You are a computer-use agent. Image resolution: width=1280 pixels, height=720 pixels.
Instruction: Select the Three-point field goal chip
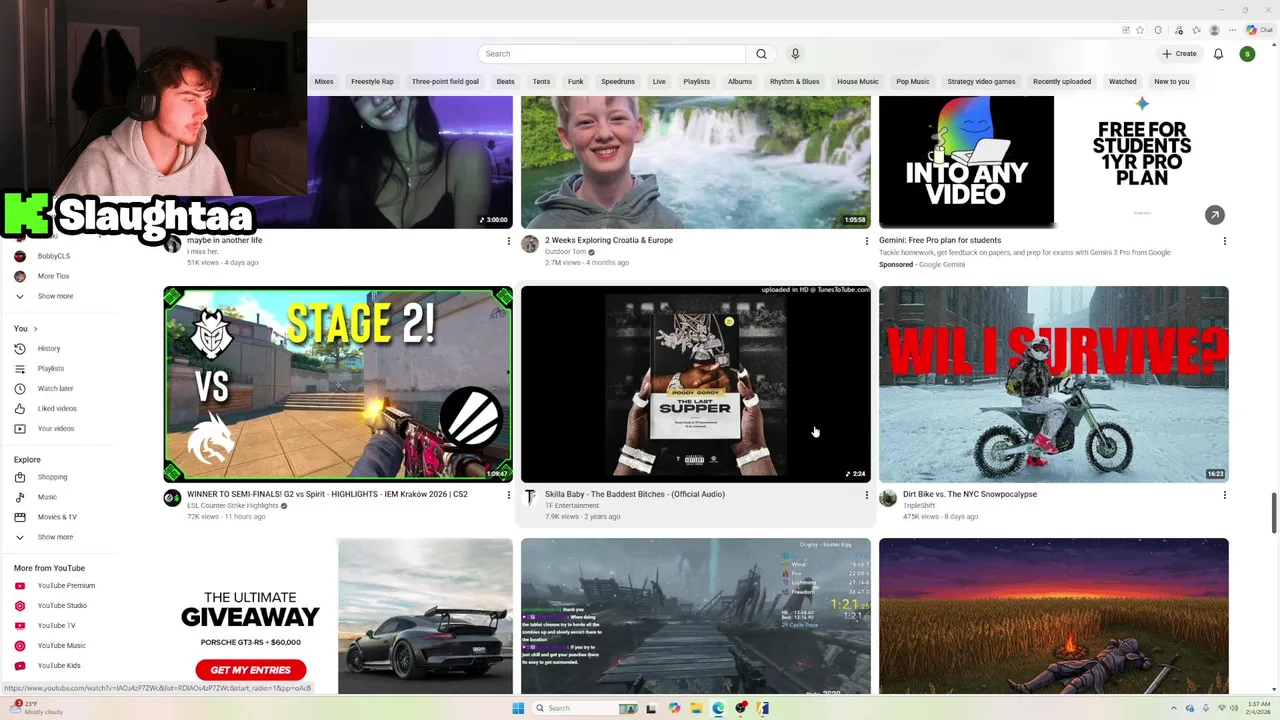445,82
